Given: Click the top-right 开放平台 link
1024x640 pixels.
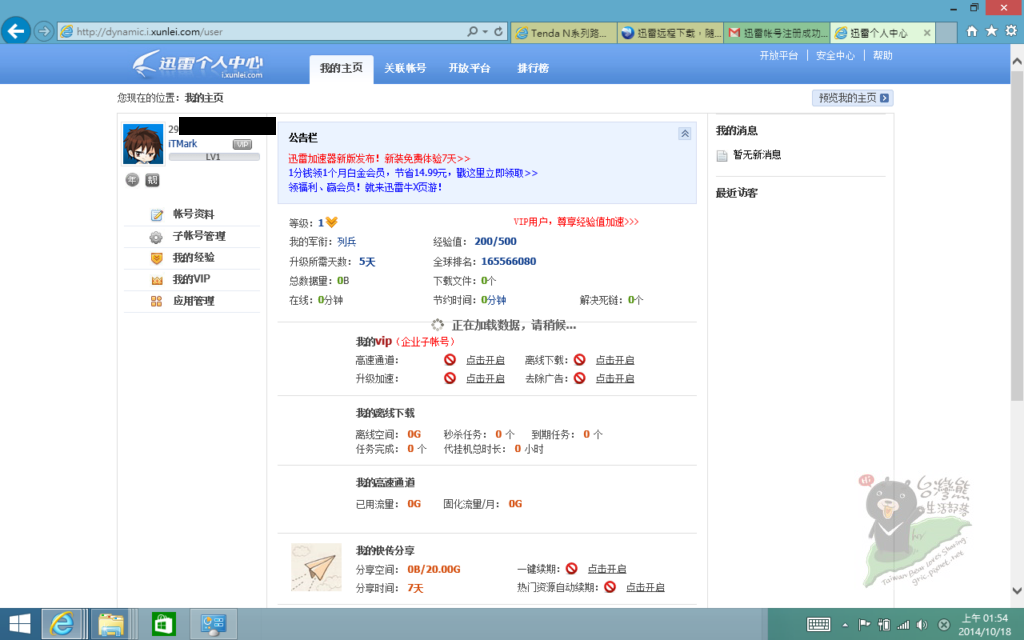Looking at the screenshot, I should coord(778,56).
